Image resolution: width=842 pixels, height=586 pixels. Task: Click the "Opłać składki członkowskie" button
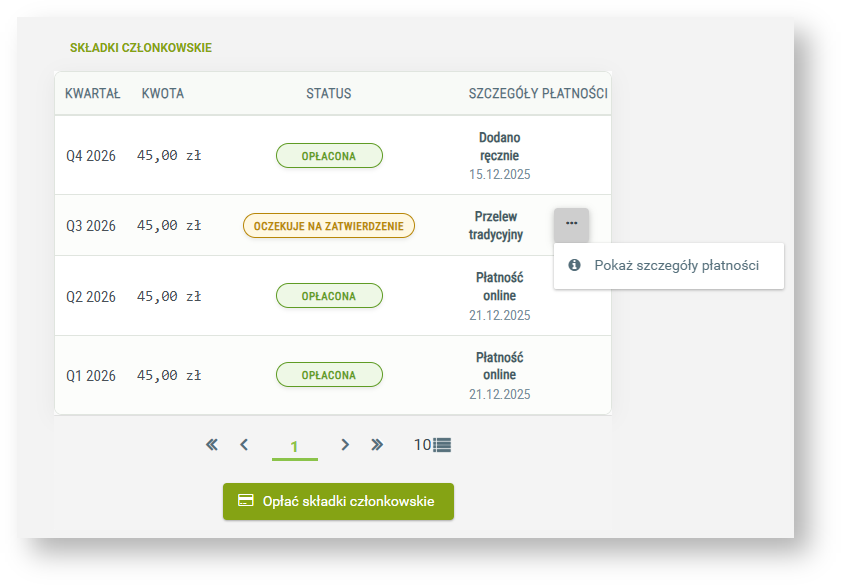click(x=338, y=501)
